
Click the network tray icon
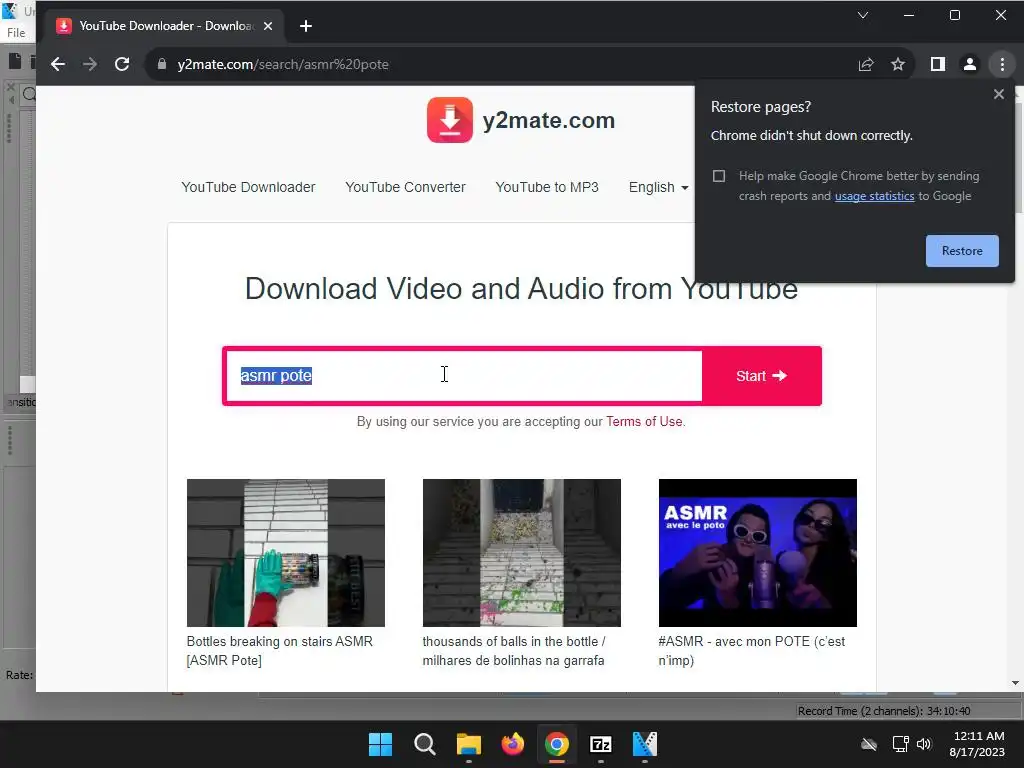(901, 744)
